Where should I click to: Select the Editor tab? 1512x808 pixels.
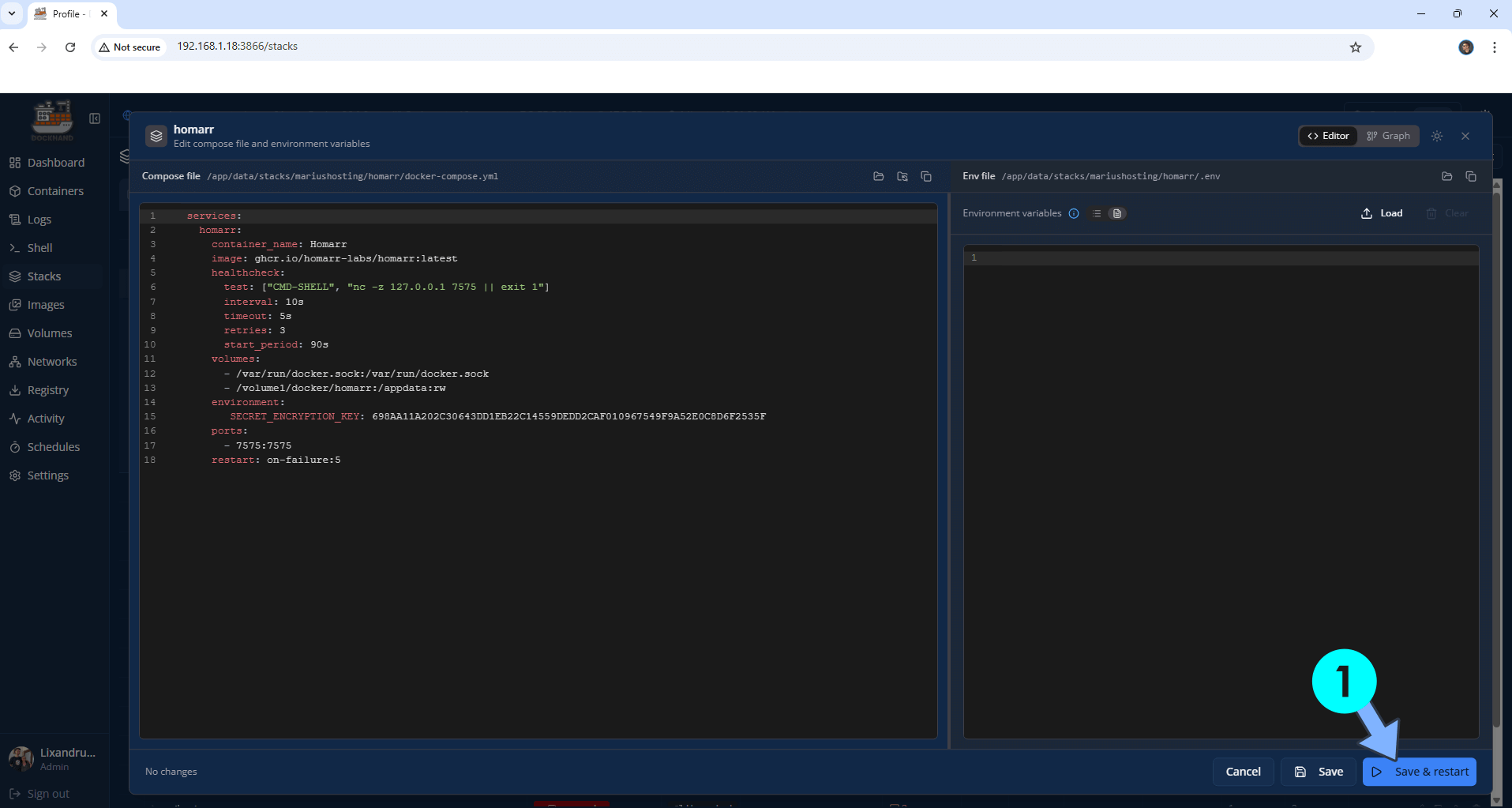pos(1328,136)
